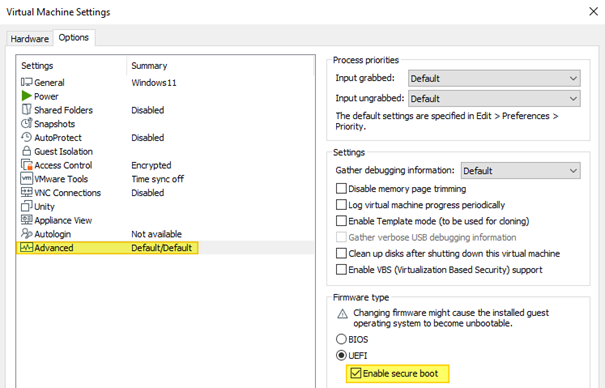Uncheck Enable secure boot
The height and width of the screenshot is (388, 605).
click(x=356, y=373)
